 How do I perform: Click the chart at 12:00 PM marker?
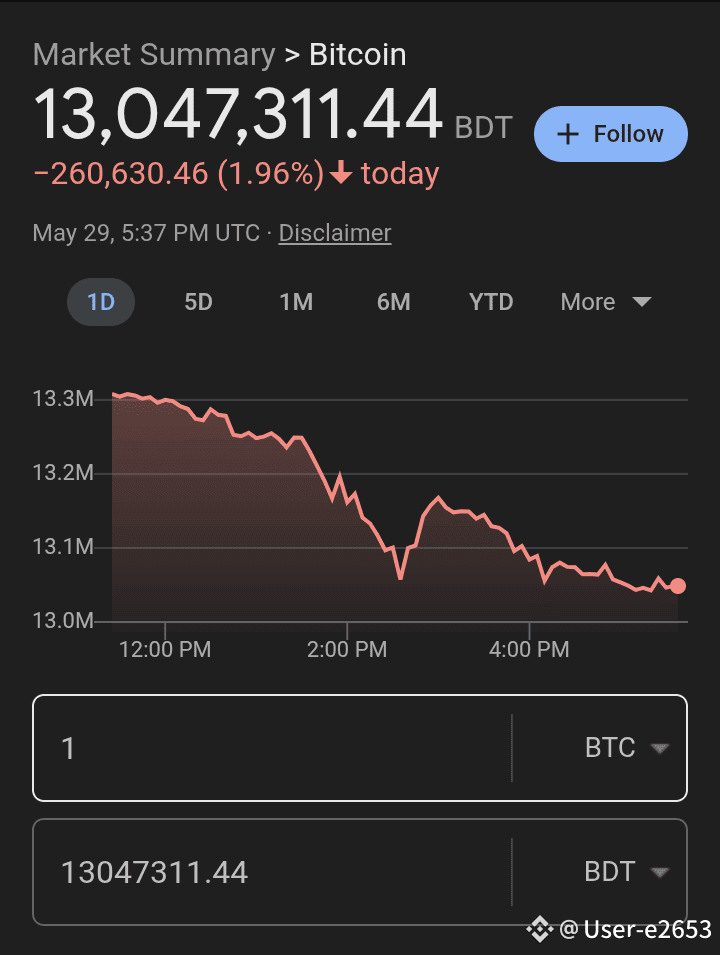coord(165,649)
